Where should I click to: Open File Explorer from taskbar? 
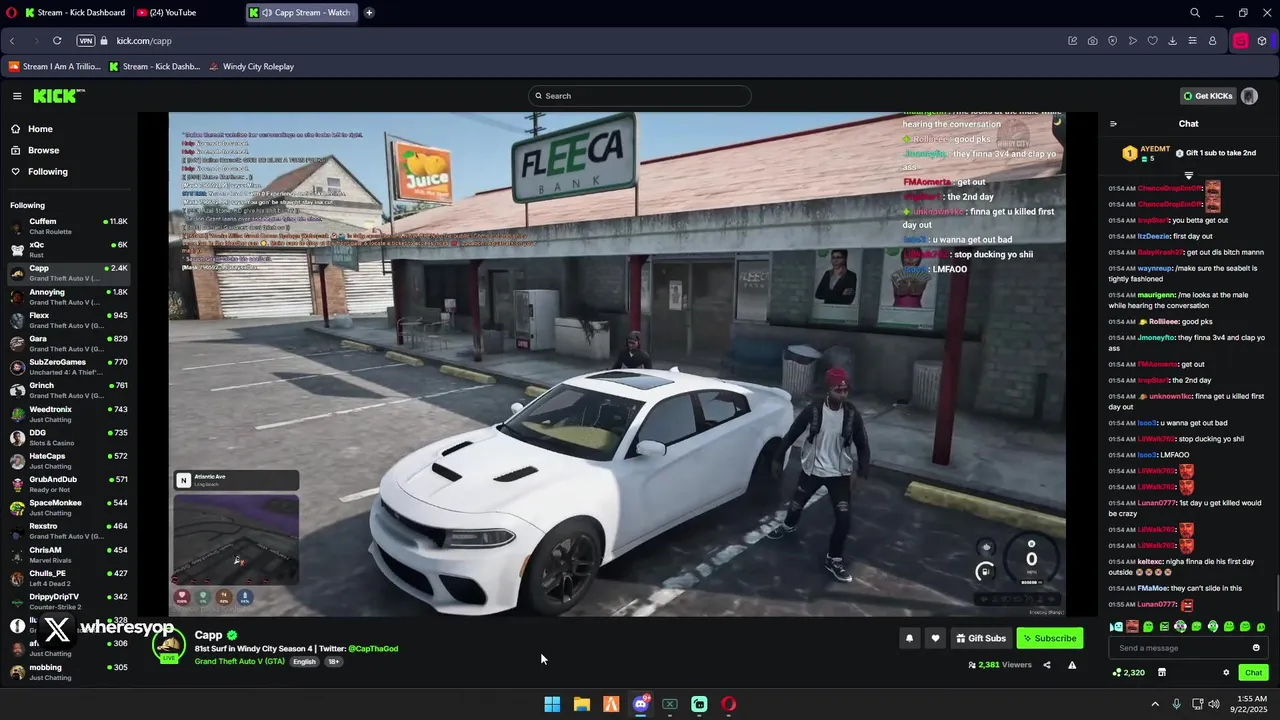(x=581, y=704)
